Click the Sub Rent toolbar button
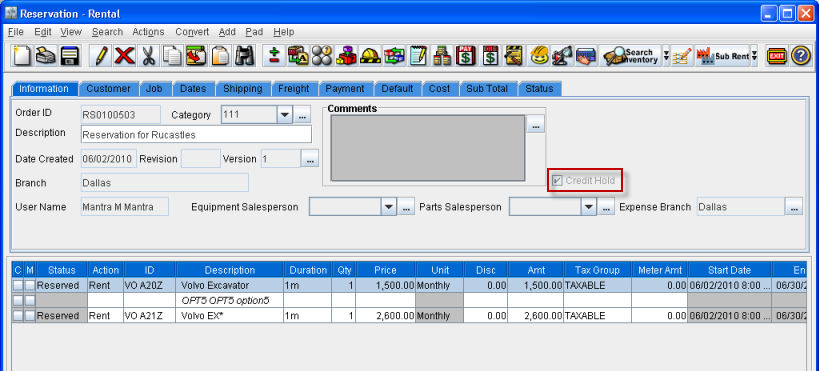The height and width of the screenshot is (371, 819). (x=722, y=55)
